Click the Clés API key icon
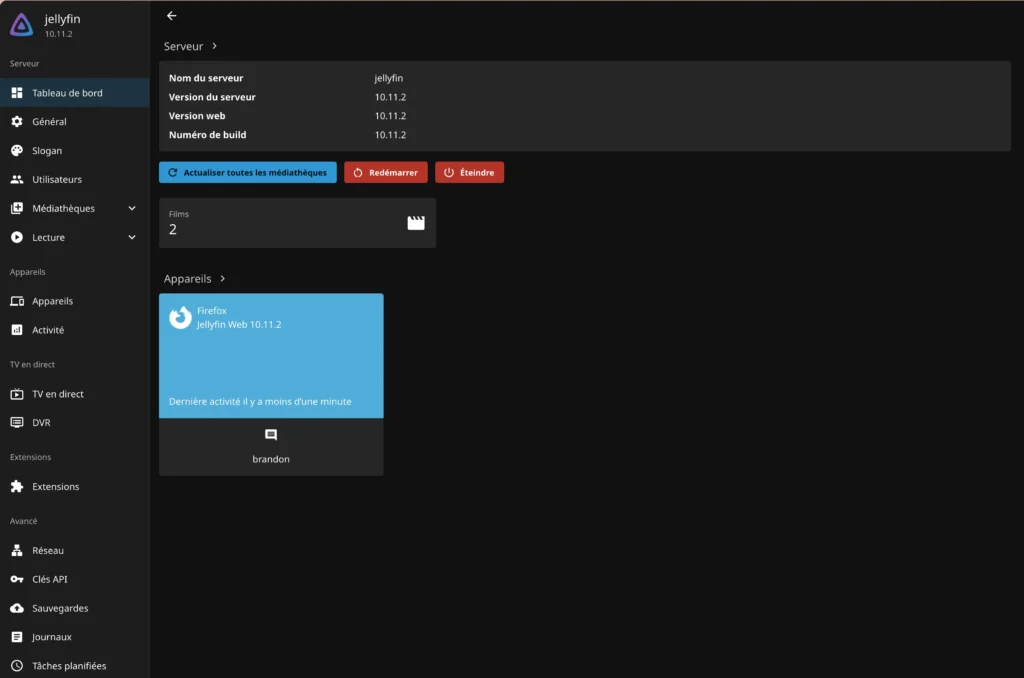 pyautogui.click(x=16, y=579)
